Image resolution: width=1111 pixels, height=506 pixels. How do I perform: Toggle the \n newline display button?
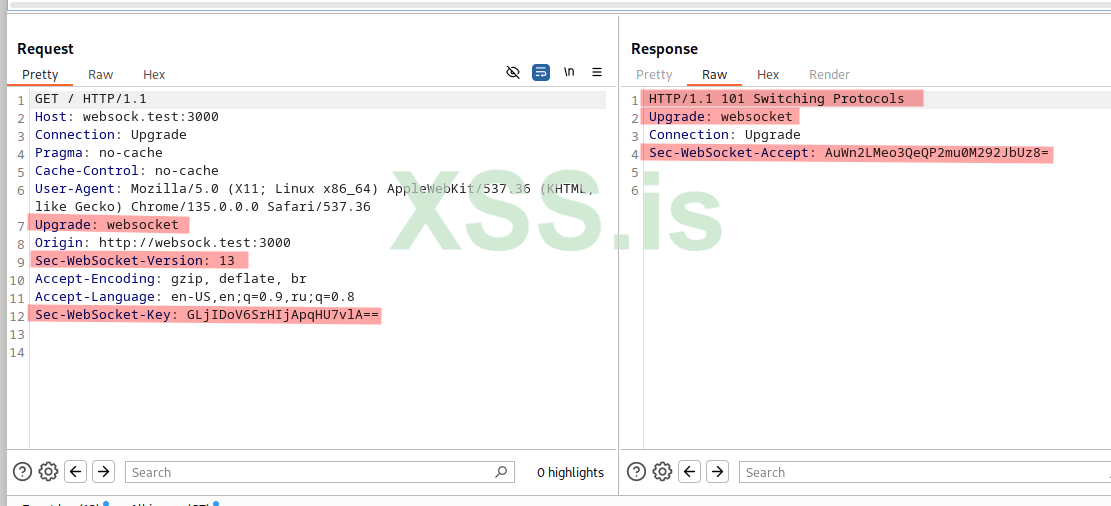point(569,72)
